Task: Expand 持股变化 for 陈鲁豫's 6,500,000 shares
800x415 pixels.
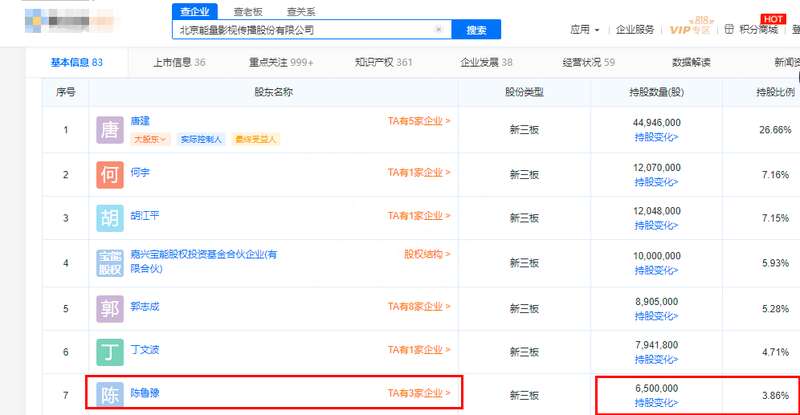Action: tap(656, 403)
